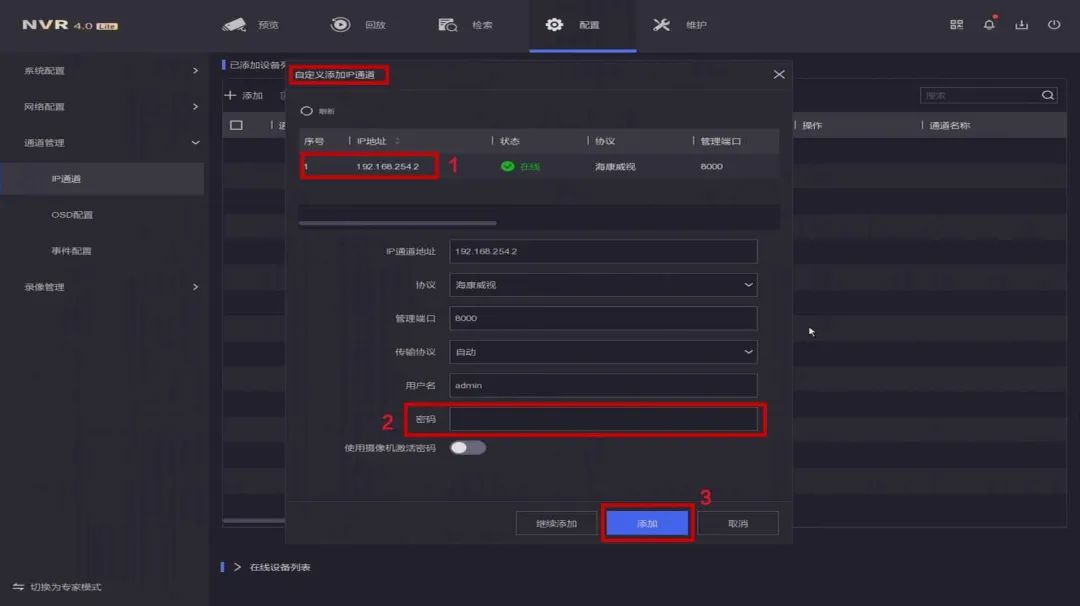Check the select-all checkbox in table header

[237, 126]
